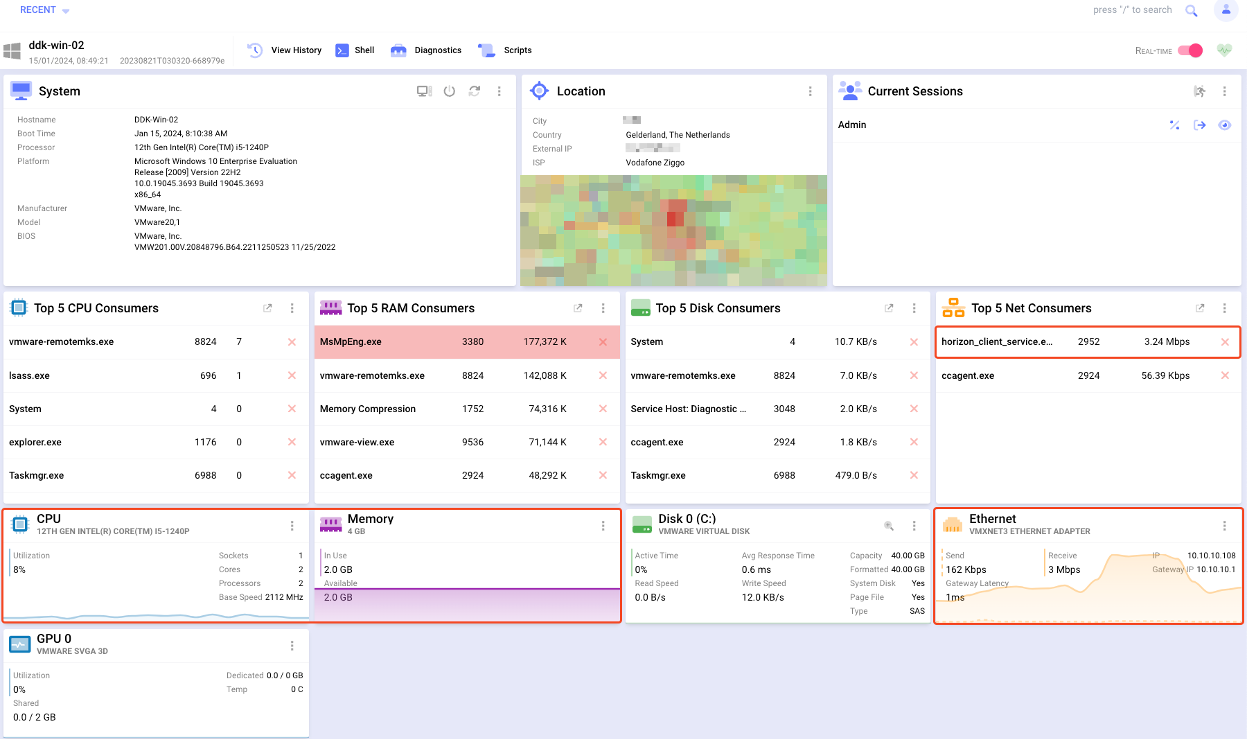Toggle the eye icon on the Admin session
This screenshot has height=739, width=1248.
(1225, 125)
